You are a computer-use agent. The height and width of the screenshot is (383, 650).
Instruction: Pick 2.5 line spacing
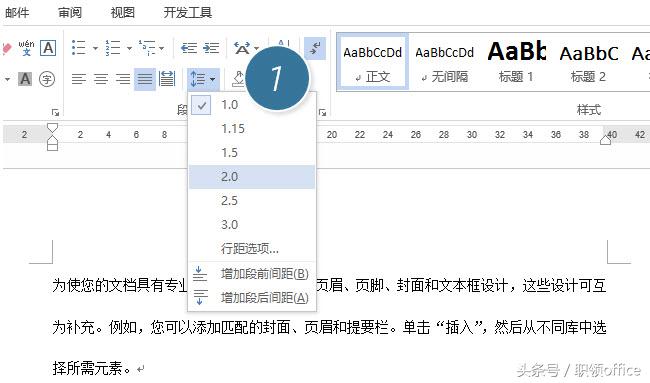point(252,201)
